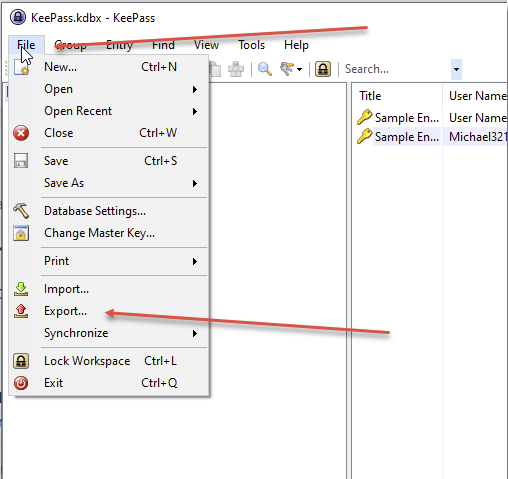Open the Find menu
This screenshot has height=479, width=508.
pos(163,45)
